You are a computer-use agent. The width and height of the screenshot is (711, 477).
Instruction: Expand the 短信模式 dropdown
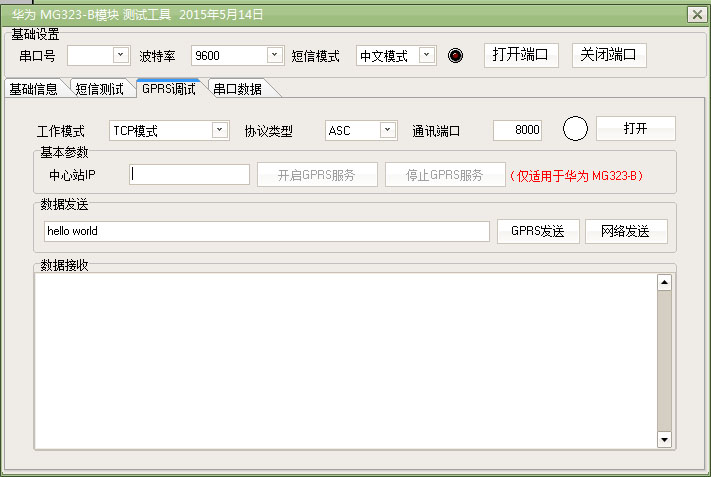pyautogui.click(x=427, y=56)
